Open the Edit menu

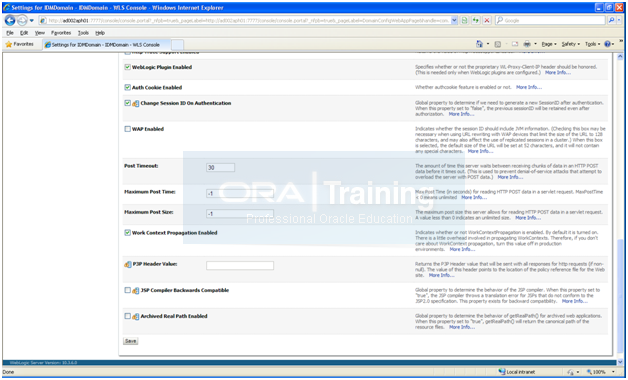point(24,33)
